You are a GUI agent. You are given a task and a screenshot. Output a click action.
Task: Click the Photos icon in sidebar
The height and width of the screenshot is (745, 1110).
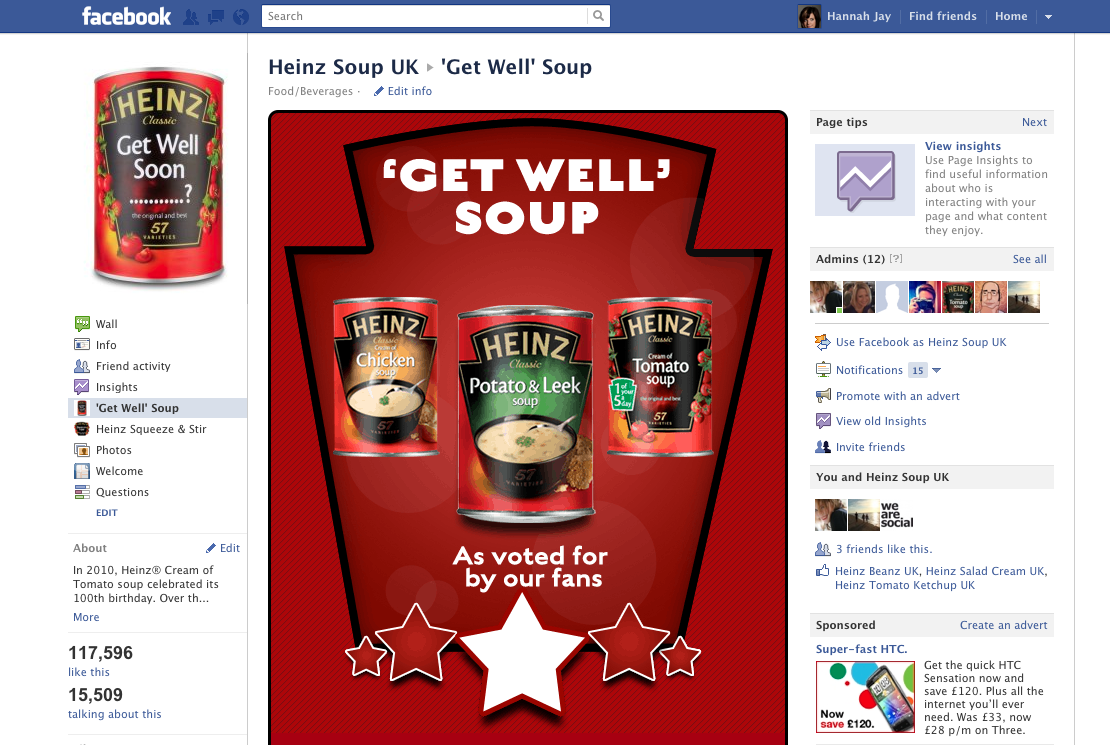point(82,450)
